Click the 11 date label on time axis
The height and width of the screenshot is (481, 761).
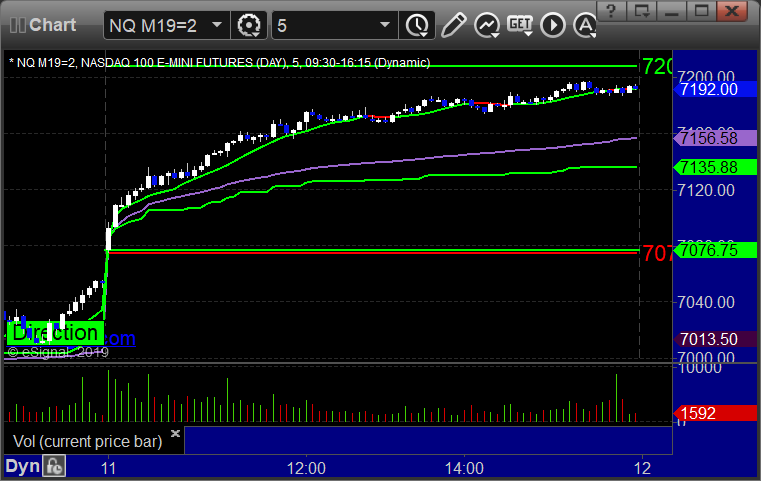109,468
